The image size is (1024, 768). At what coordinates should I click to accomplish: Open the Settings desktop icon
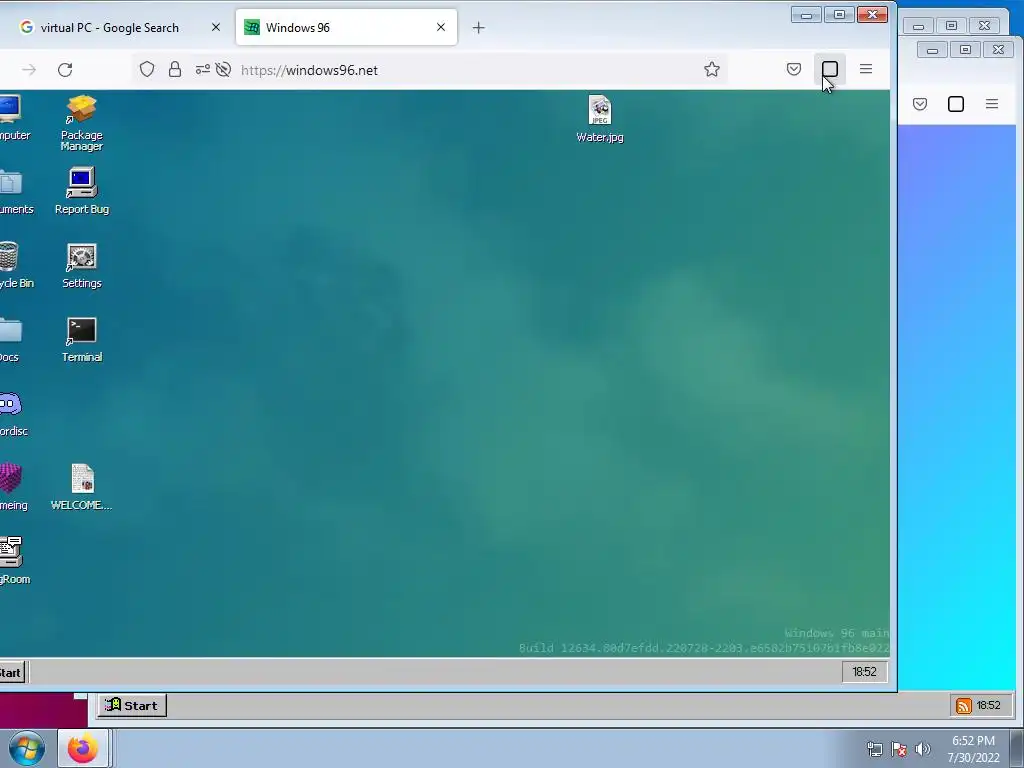click(82, 265)
